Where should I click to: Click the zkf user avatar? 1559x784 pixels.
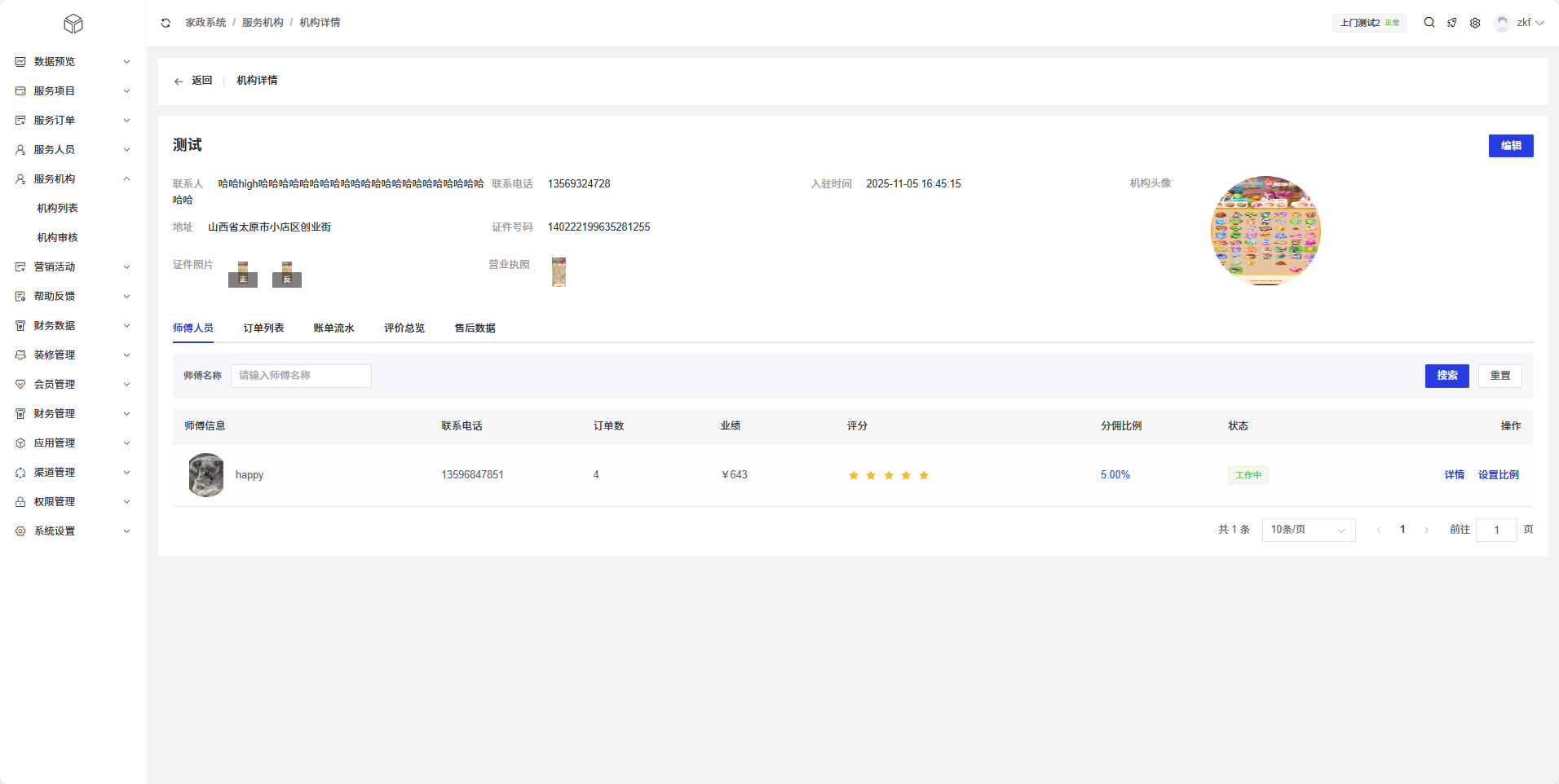(1502, 23)
